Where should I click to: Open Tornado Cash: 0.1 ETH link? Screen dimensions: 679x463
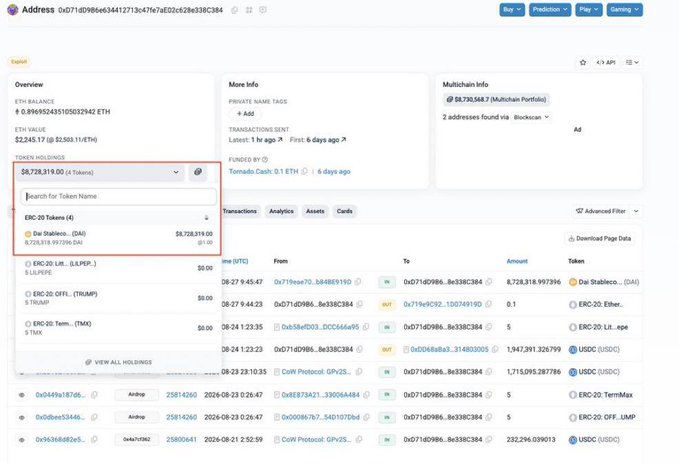pyautogui.click(x=263, y=172)
